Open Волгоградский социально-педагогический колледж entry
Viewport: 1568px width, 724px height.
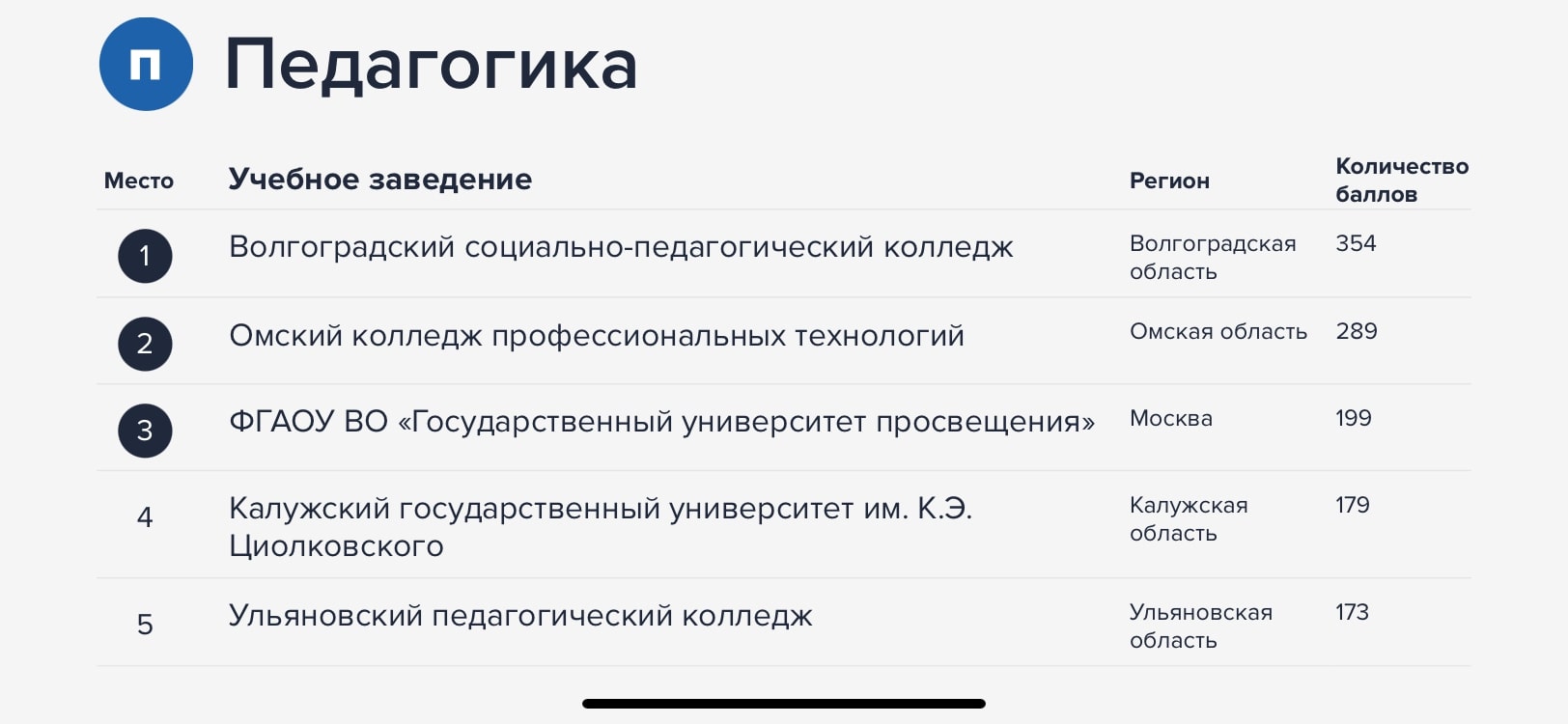point(621,247)
